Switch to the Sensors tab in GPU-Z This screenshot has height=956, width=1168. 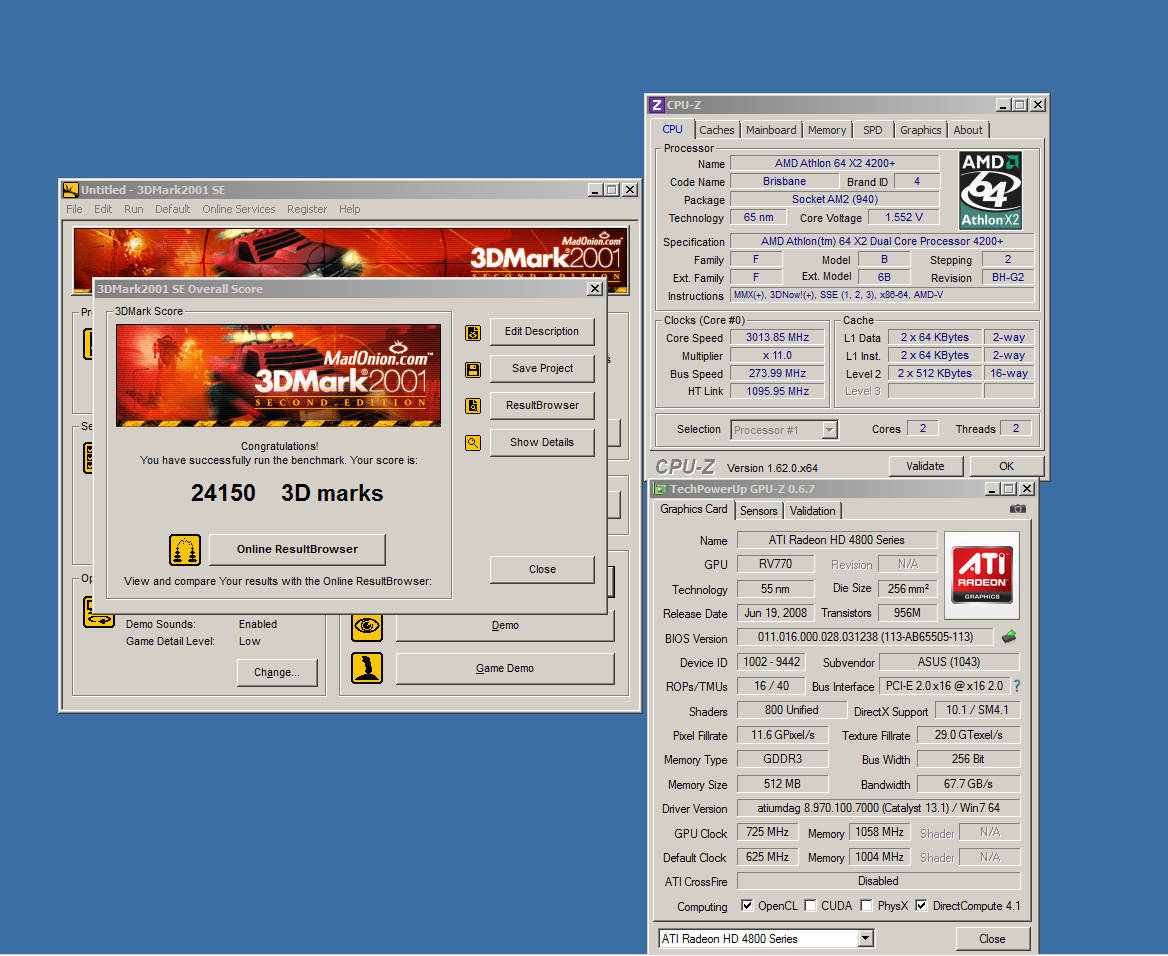[x=758, y=510]
